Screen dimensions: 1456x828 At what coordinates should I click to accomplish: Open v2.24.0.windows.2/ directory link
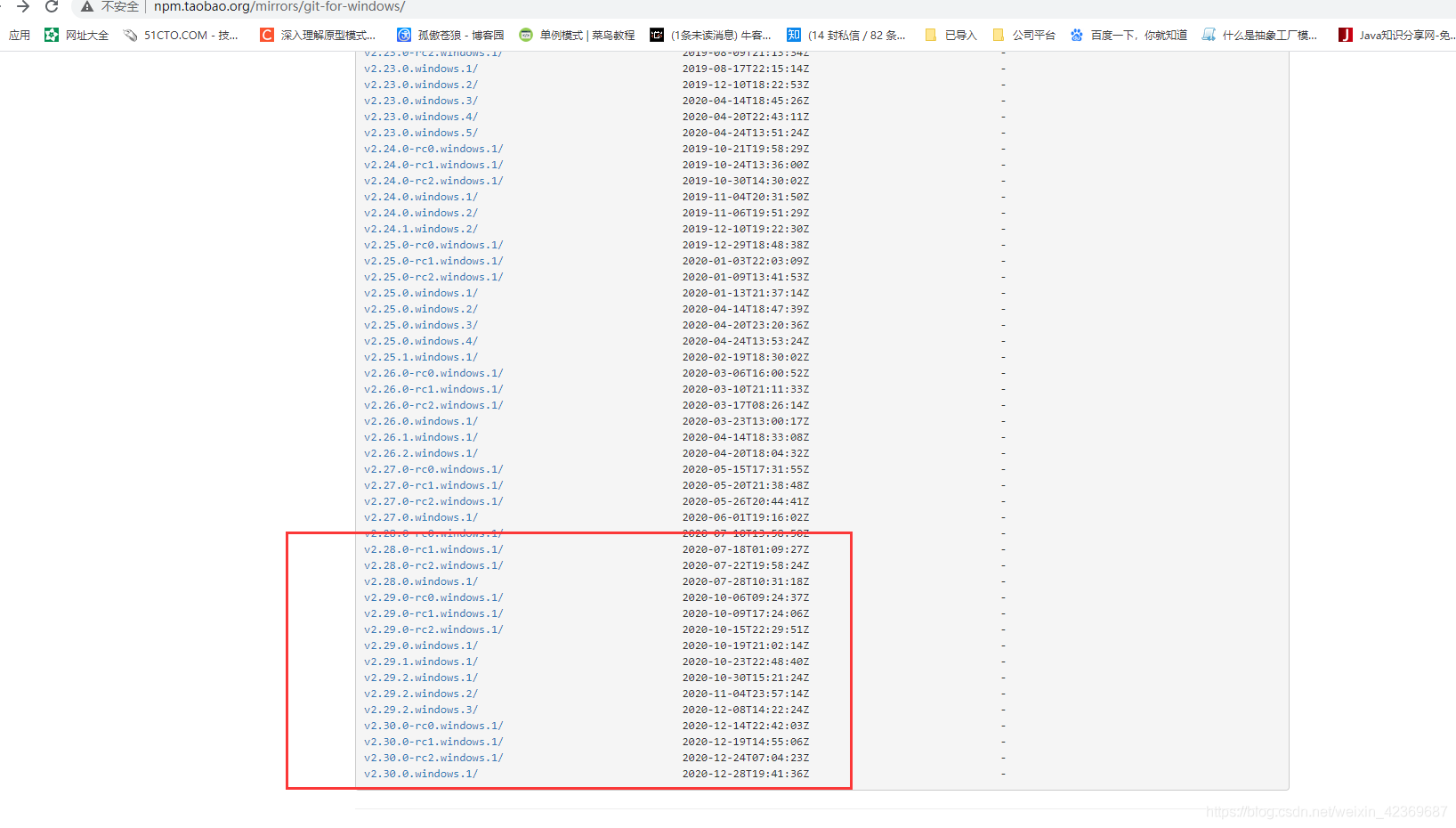click(421, 213)
